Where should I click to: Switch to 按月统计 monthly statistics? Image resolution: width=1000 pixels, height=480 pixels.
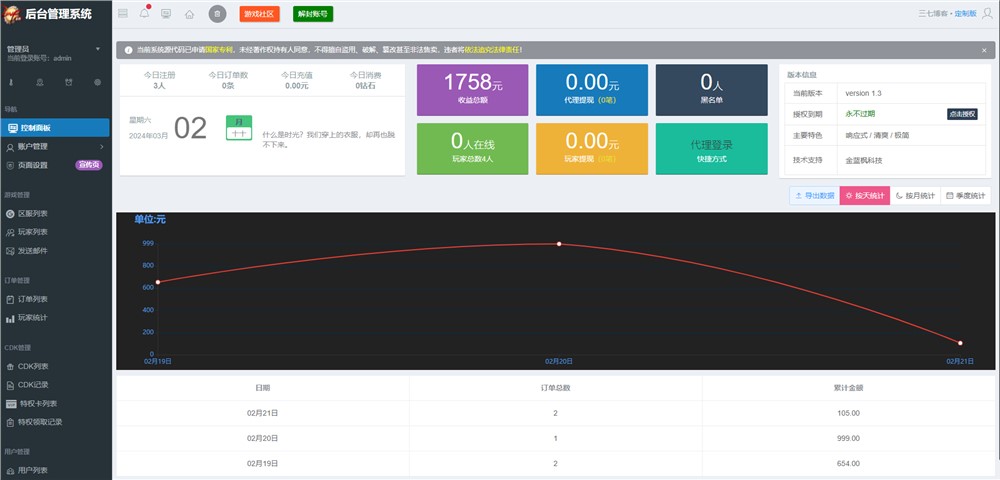coord(916,196)
